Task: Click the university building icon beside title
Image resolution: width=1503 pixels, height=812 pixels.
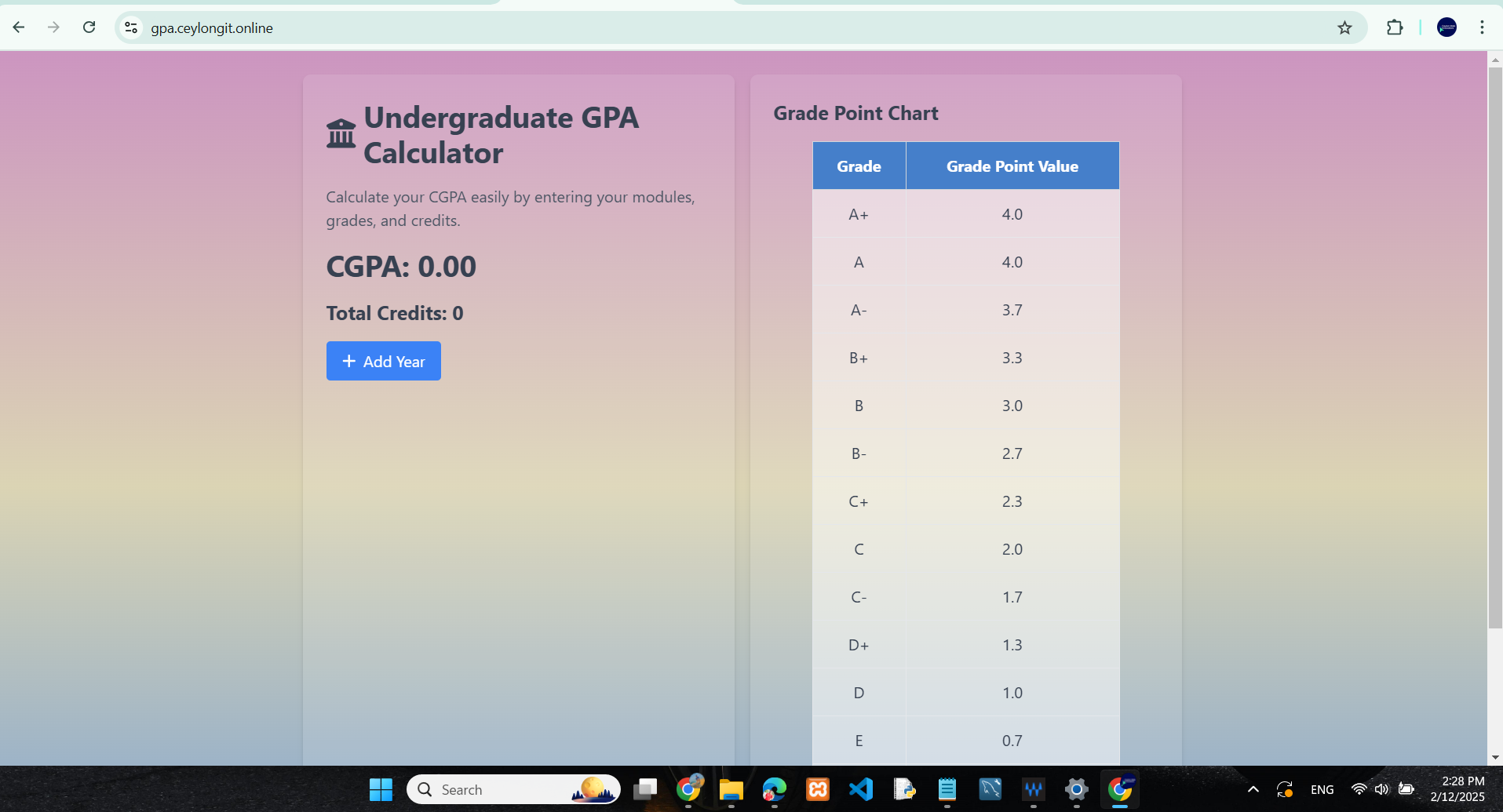Action: pyautogui.click(x=341, y=134)
